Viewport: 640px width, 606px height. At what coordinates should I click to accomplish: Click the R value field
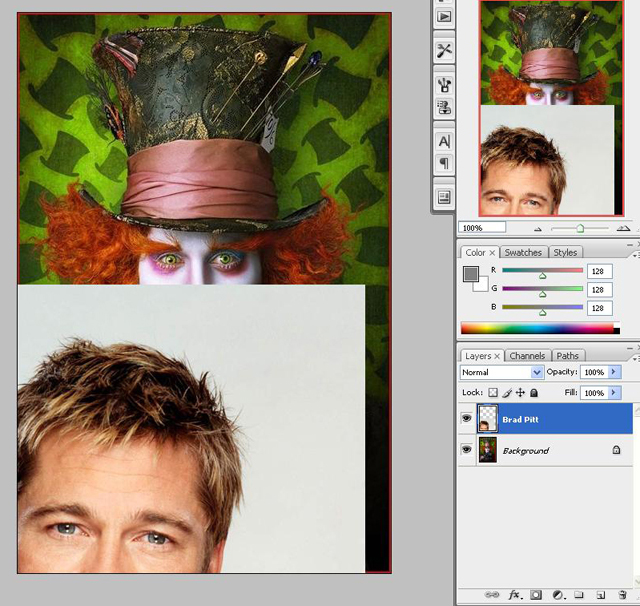tap(600, 271)
